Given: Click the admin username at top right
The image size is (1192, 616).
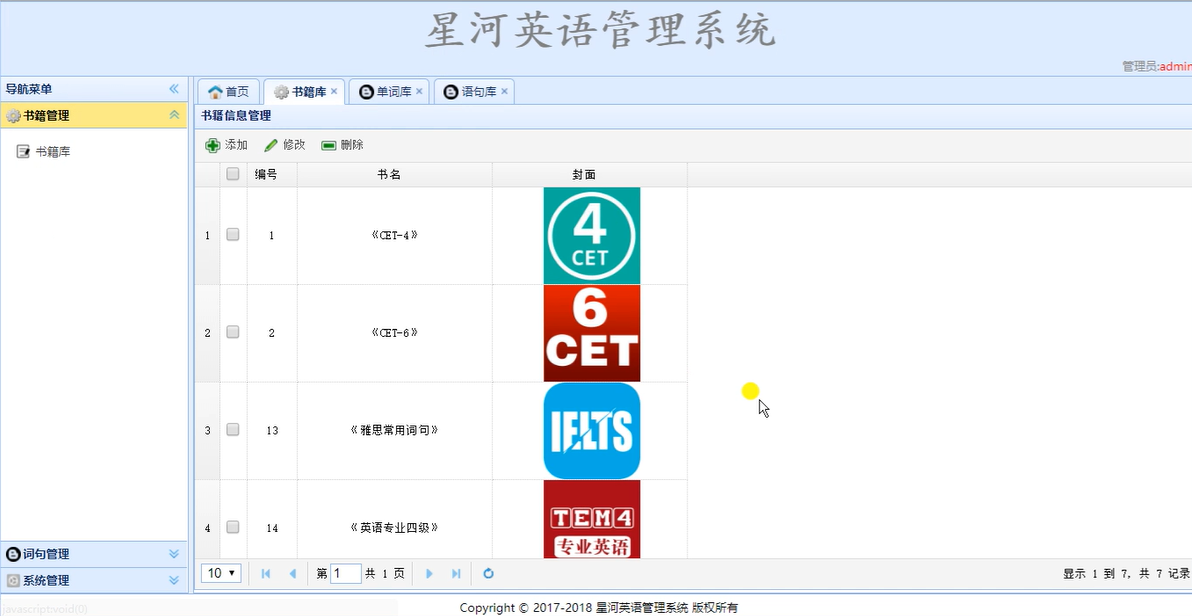Looking at the screenshot, I should tap(1175, 66).
